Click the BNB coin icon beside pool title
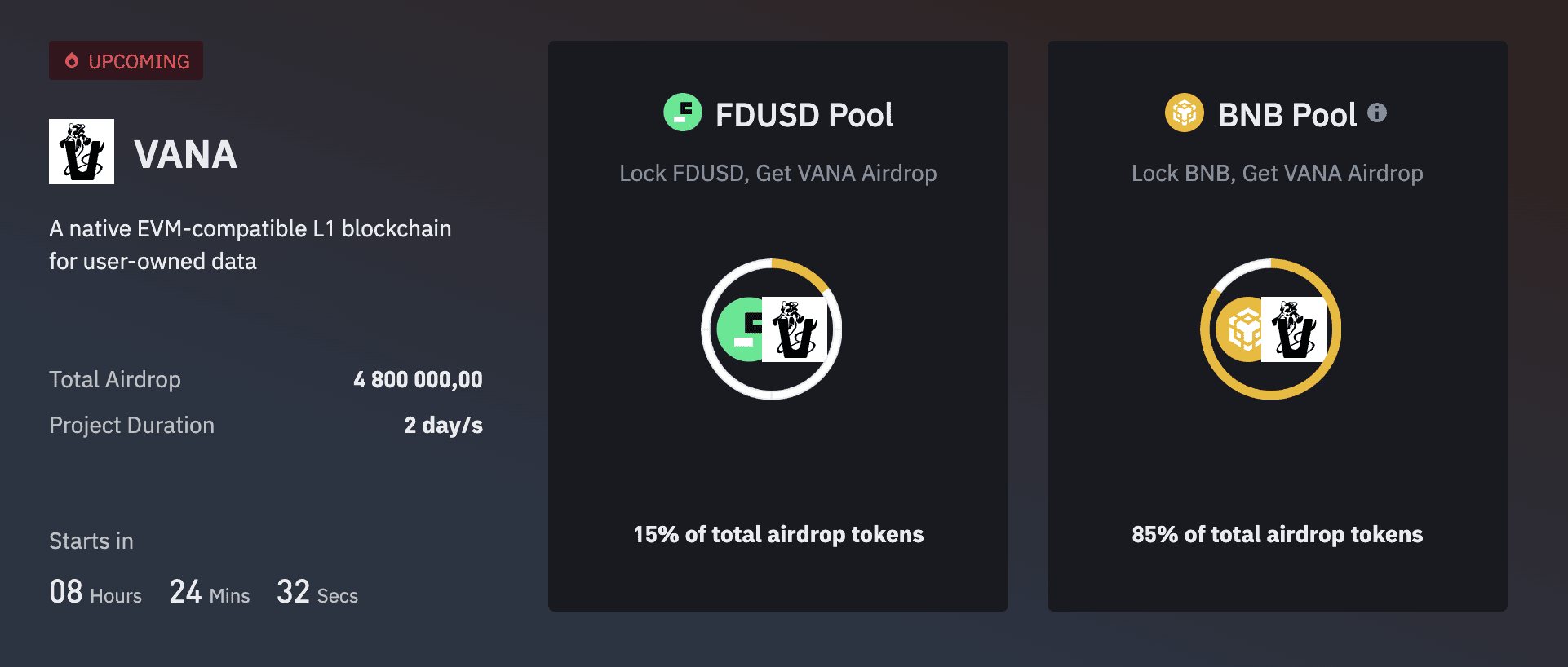The height and width of the screenshot is (667, 1568). [x=1184, y=113]
